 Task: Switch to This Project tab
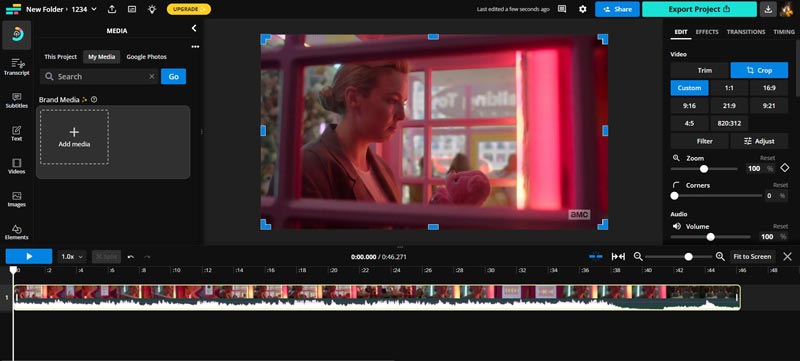60,57
